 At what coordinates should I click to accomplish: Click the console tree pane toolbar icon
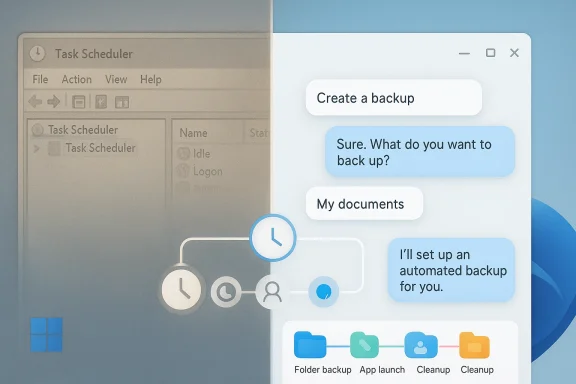pos(78,102)
